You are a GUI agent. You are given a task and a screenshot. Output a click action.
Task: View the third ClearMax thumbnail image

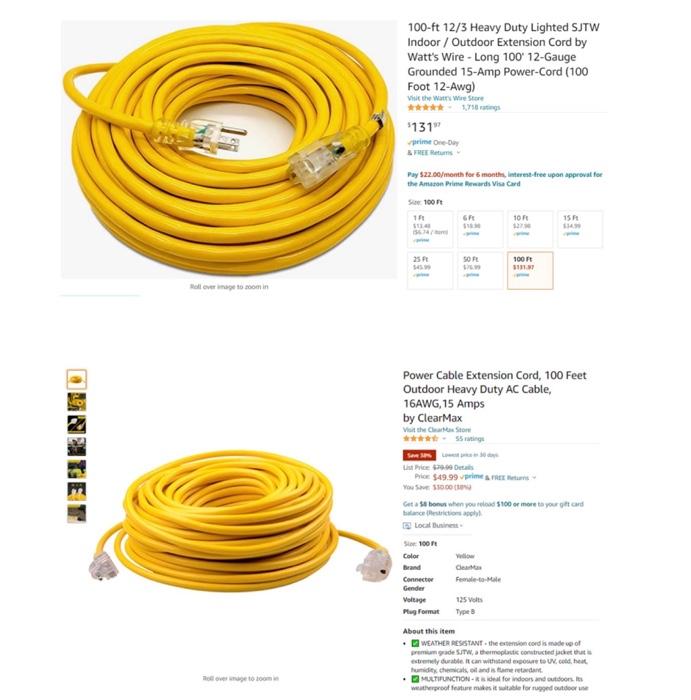coord(77,424)
